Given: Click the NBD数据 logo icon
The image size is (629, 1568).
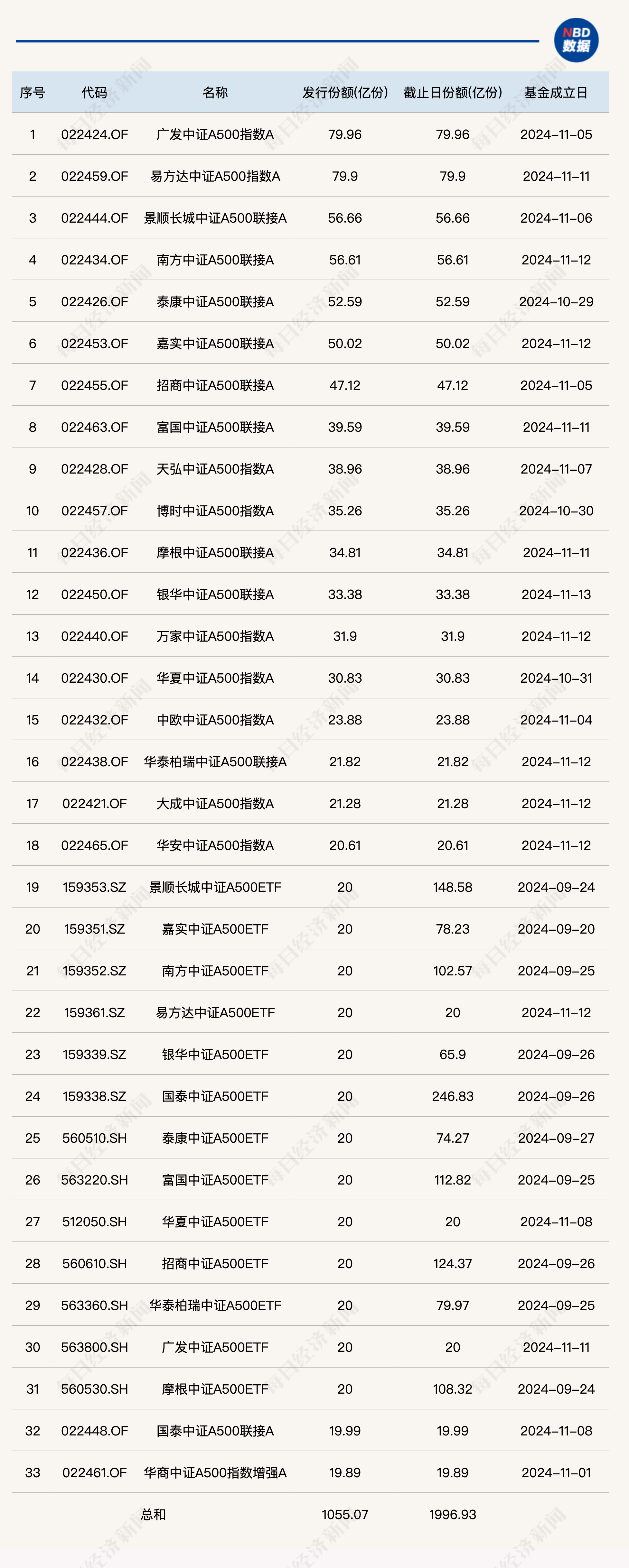Looking at the screenshot, I should pos(576,40).
